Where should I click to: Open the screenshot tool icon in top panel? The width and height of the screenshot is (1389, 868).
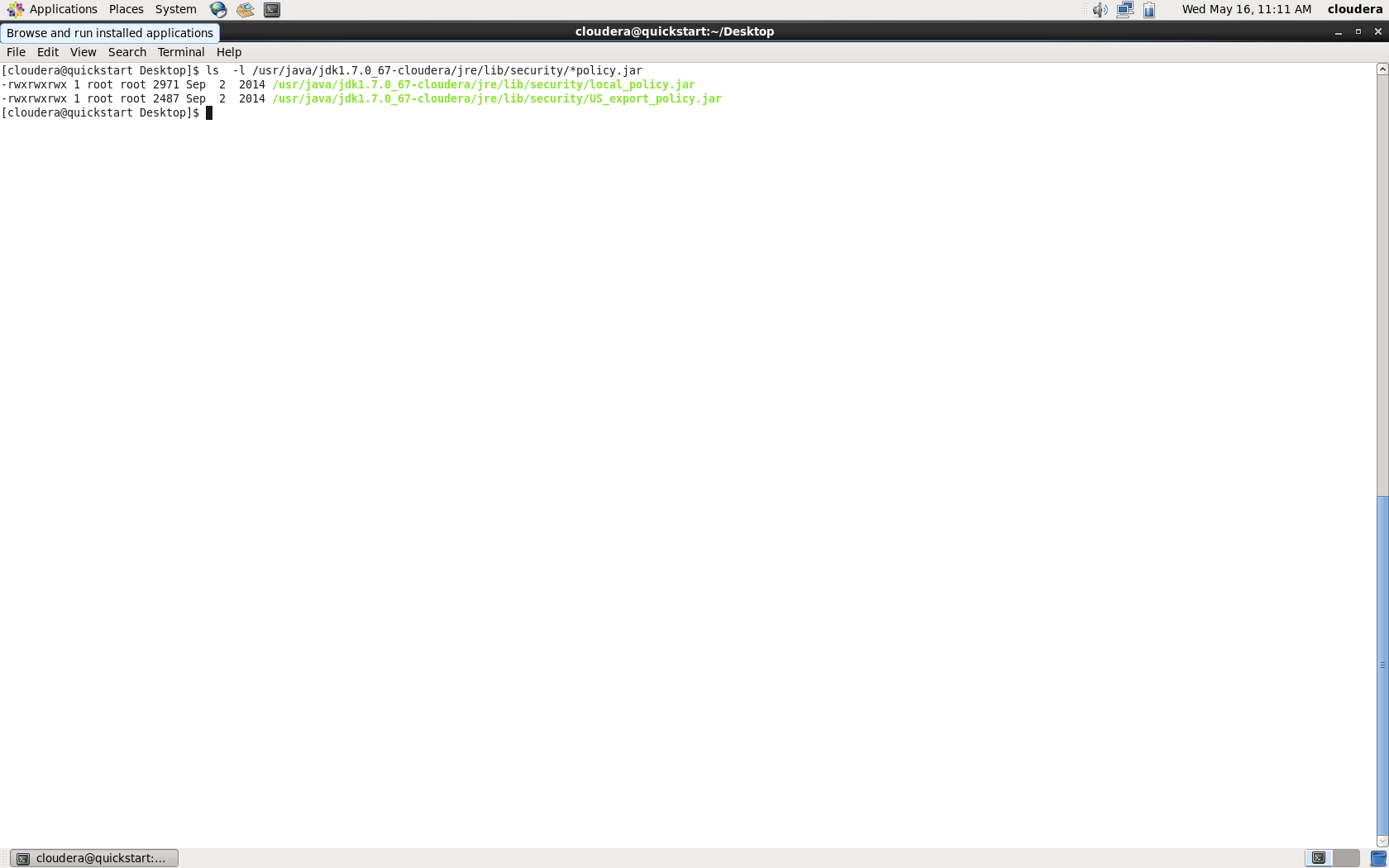pos(245,9)
